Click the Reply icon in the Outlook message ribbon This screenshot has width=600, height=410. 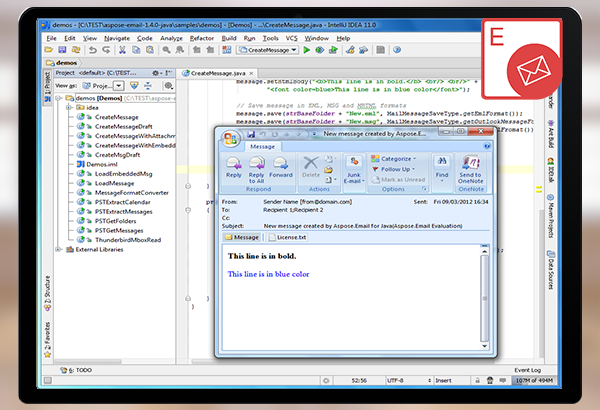[x=233, y=168]
